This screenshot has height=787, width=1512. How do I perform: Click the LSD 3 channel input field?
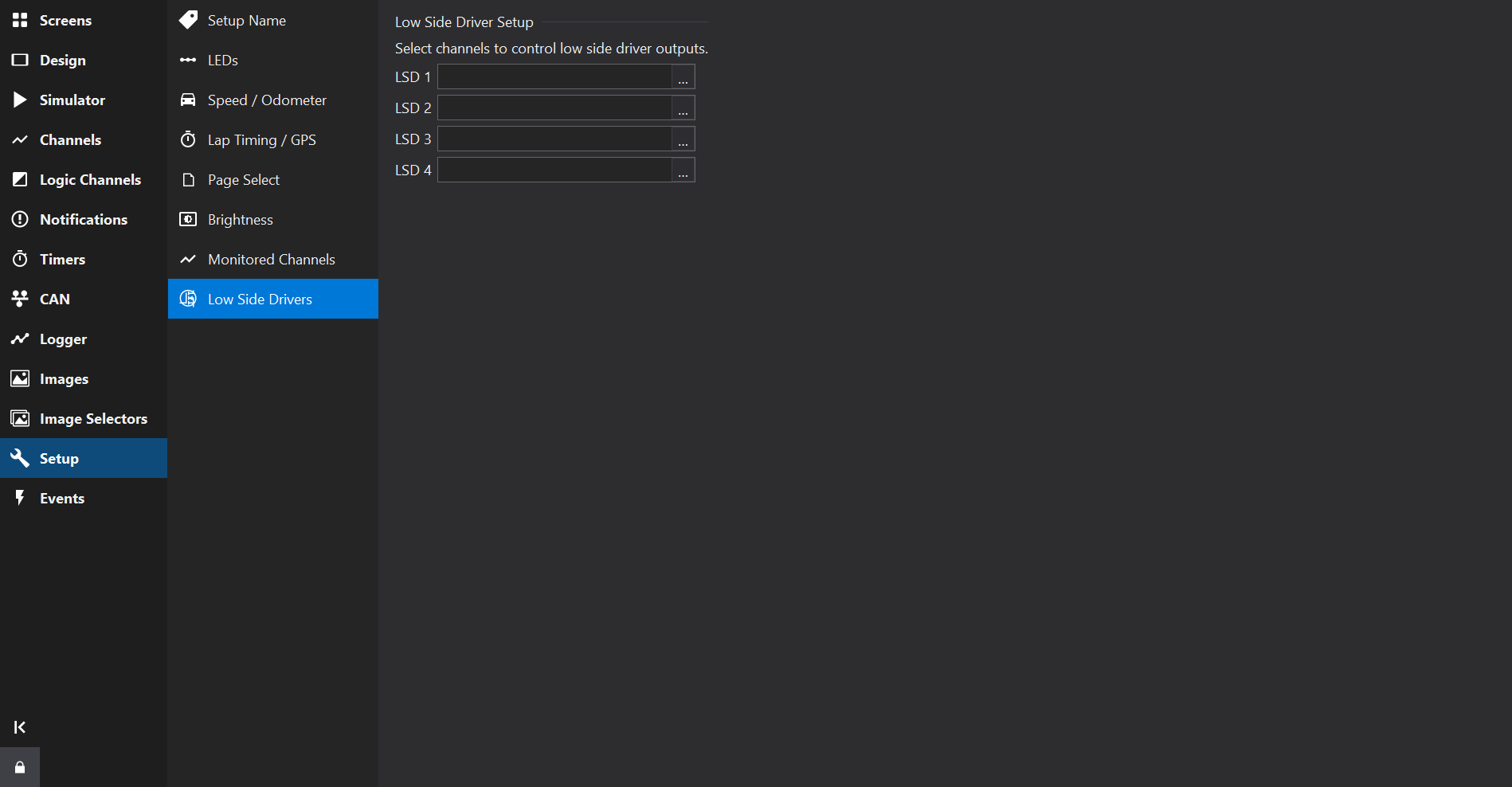tap(554, 139)
